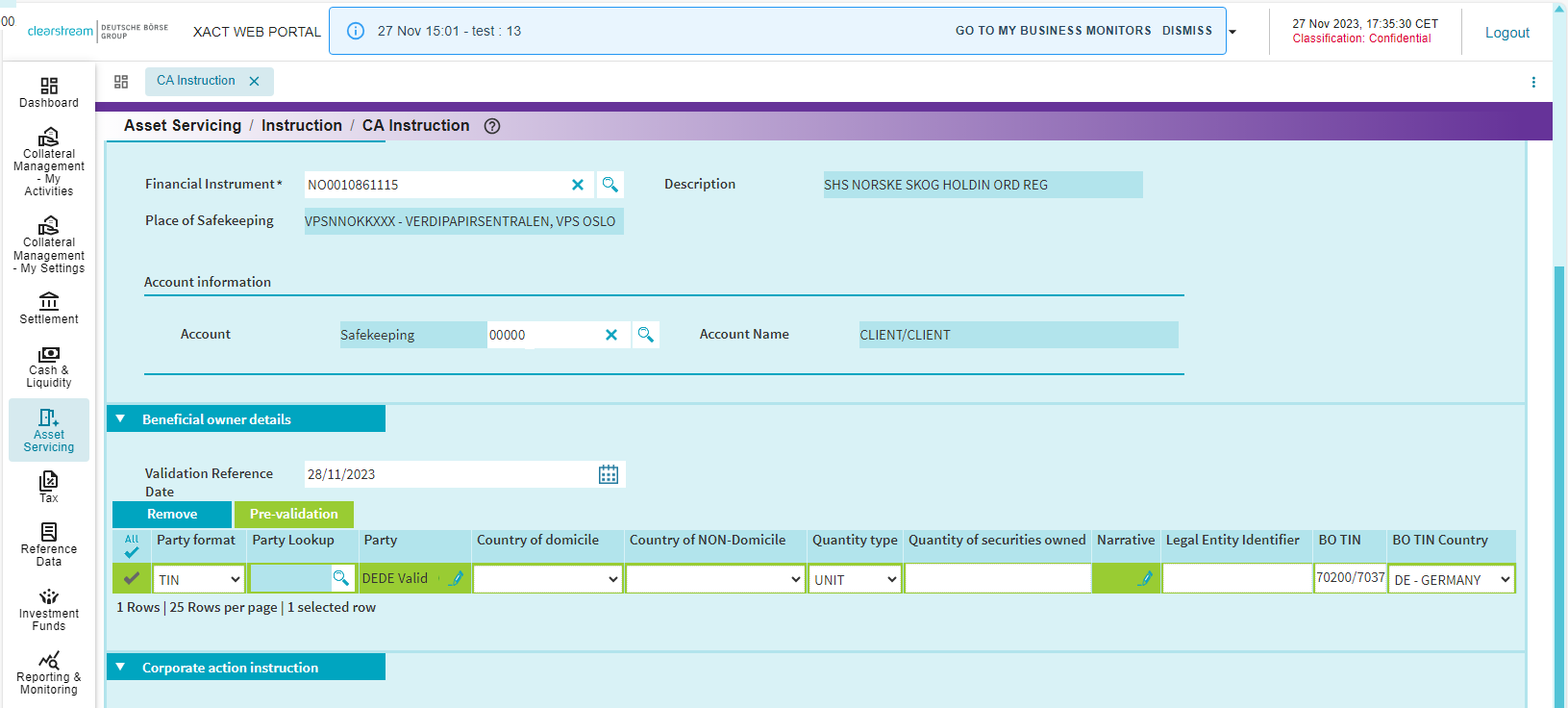Click the Remove button
Screen dimensions: 1568x708
click(x=172, y=515)
